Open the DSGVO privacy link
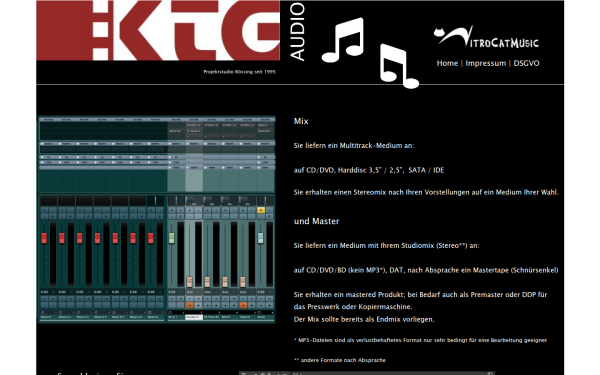This screenshot has width=600, height=375. click(x=526, y=64)
